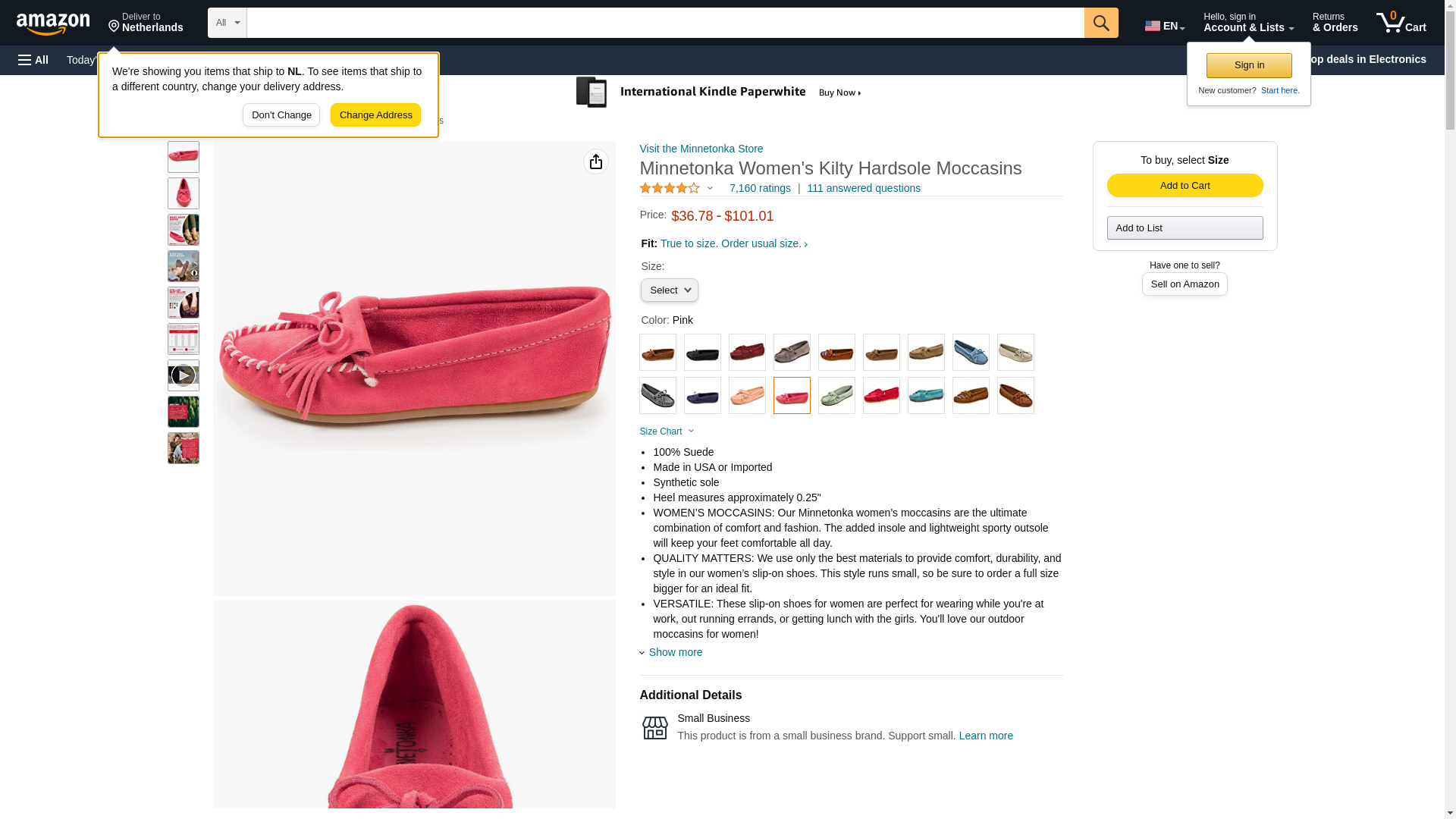Open the cart icon

[x=1401, y=23]
